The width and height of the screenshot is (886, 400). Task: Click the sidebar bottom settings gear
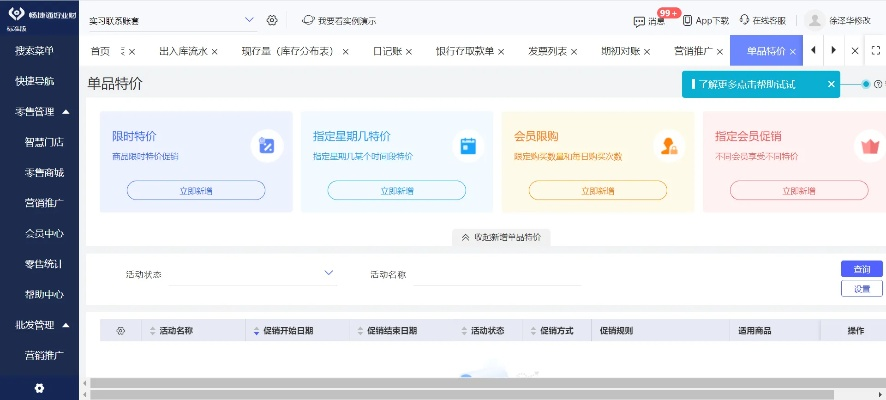point(39,388)
